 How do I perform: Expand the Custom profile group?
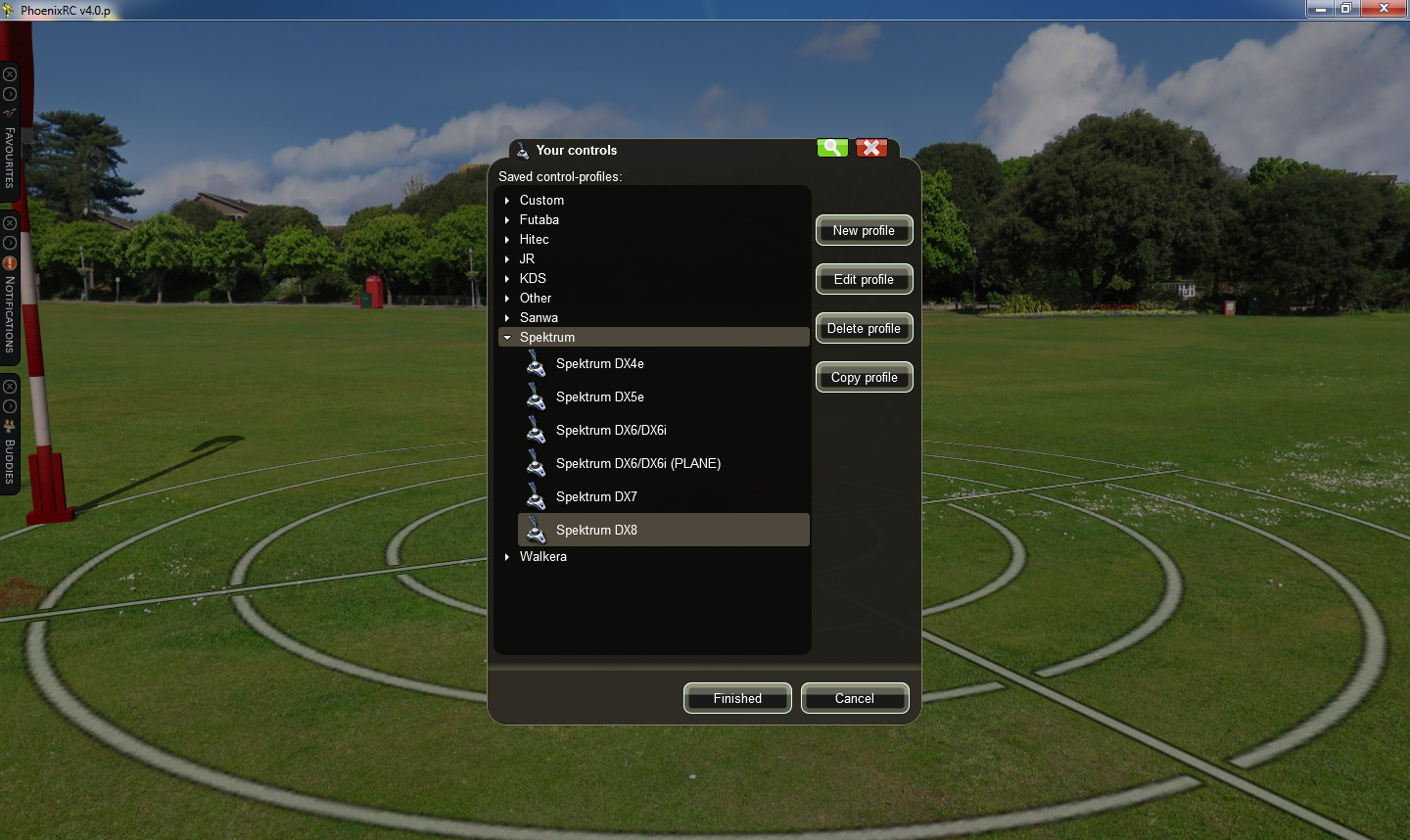point(507,201)
